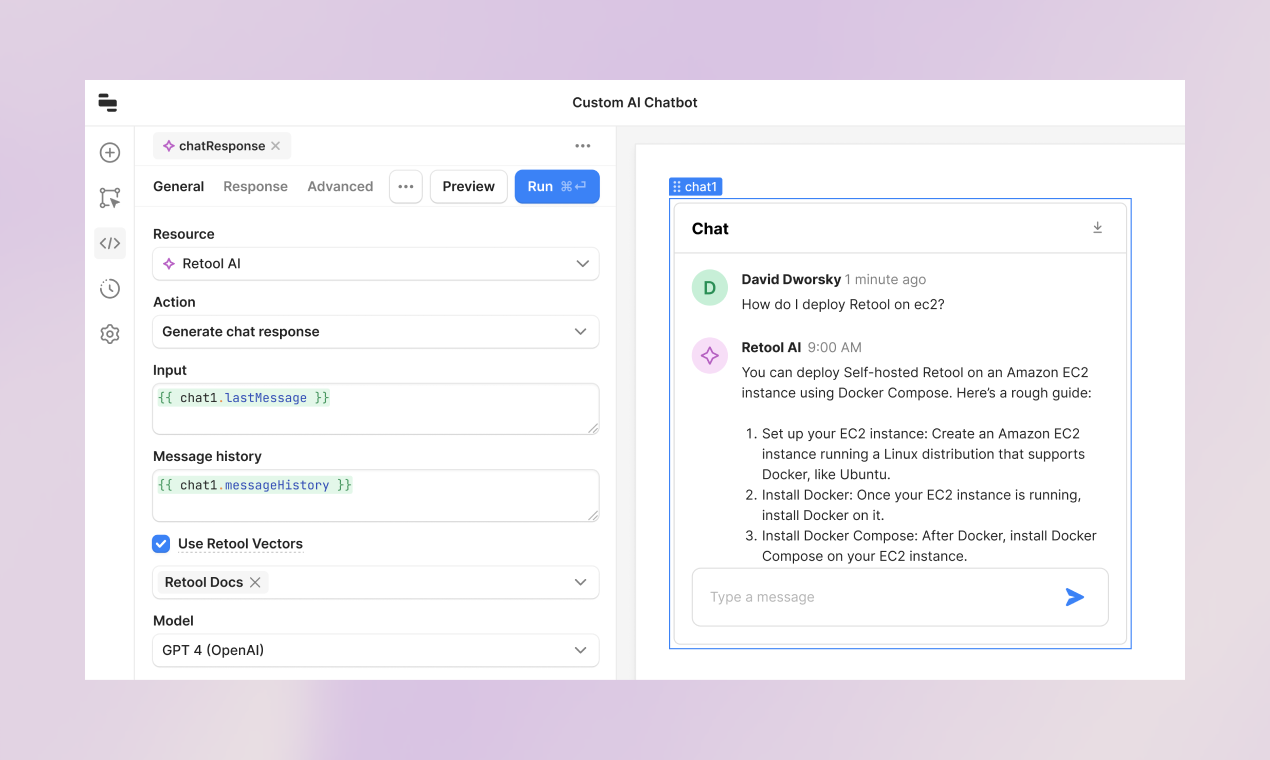
Task: Click the Message history field
Action: pos(376,496)
